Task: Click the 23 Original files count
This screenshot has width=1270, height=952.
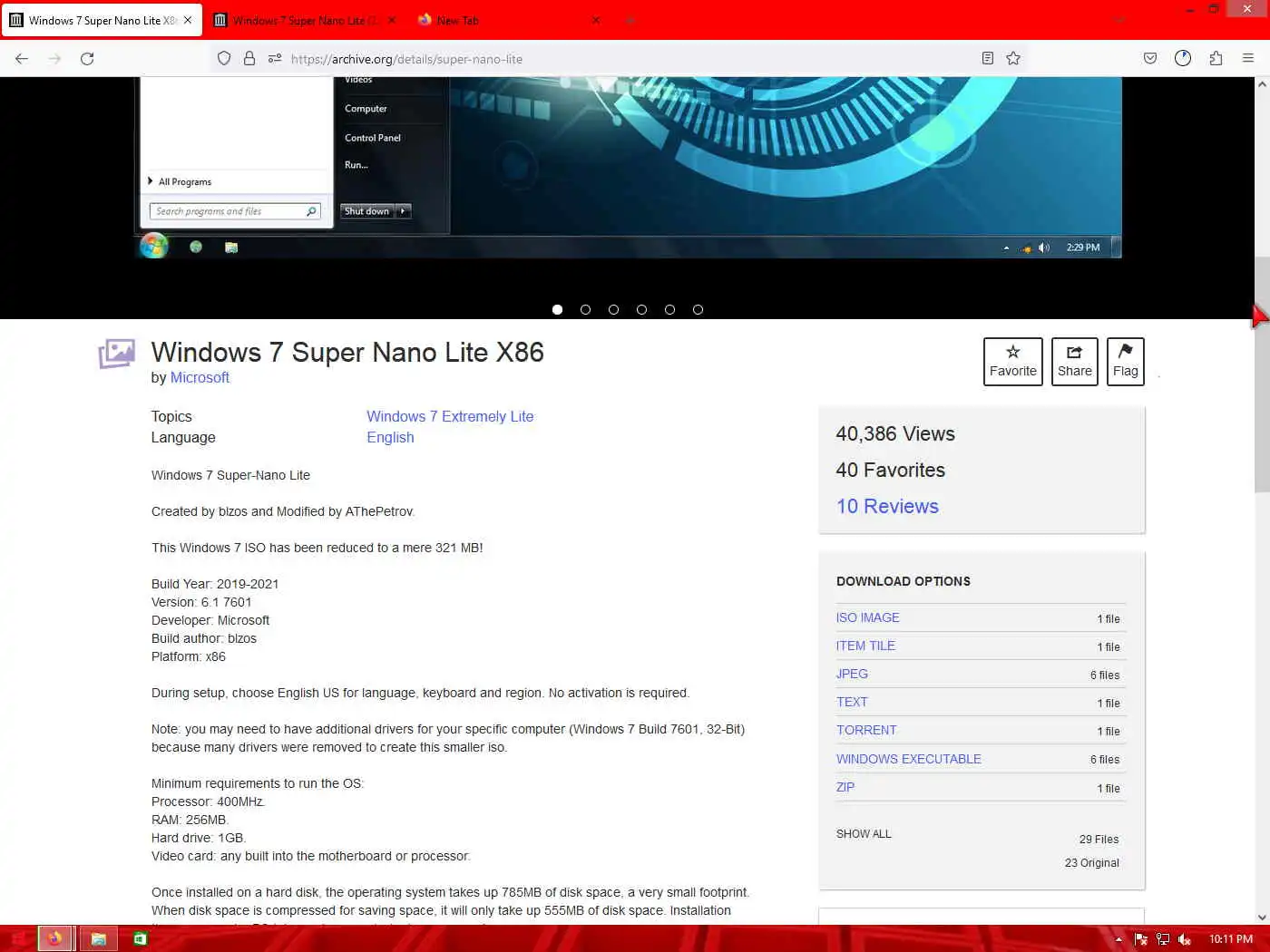Action: pos(1092,863)
